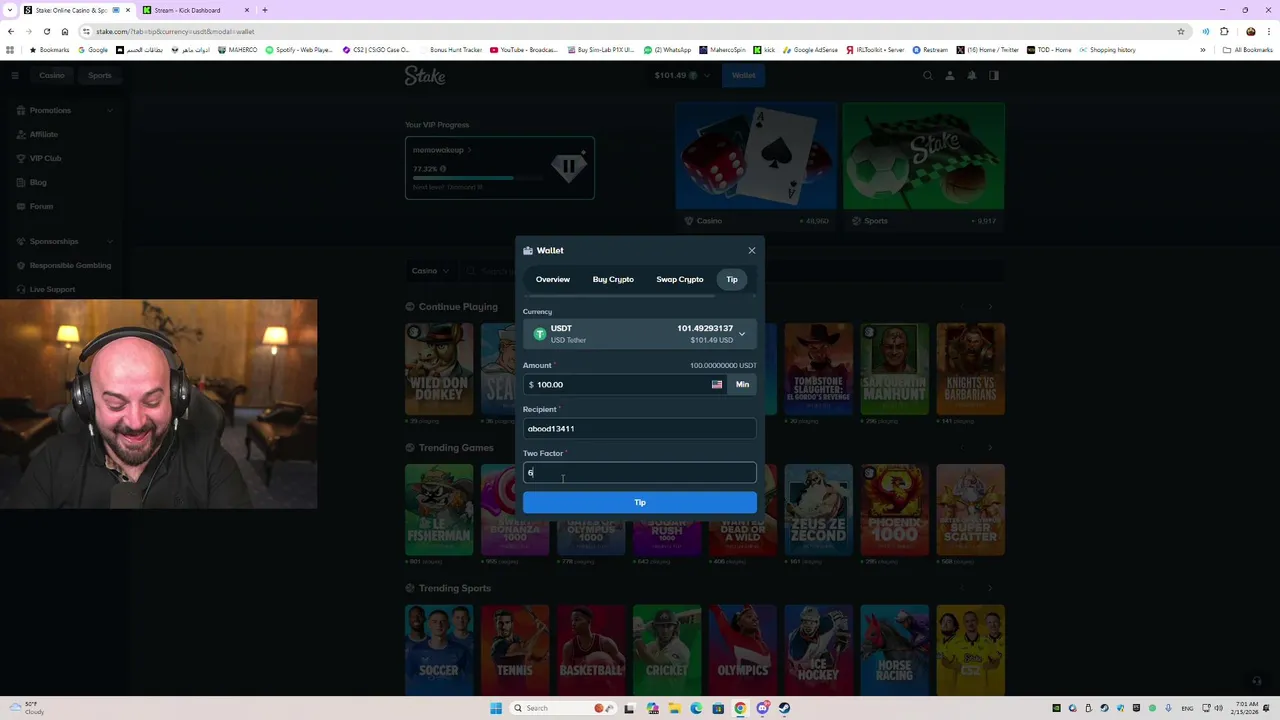The height and width of the screenshot is (720, 1280).
Task: Click the Stake logo in the header
Action: pos(425,75)
